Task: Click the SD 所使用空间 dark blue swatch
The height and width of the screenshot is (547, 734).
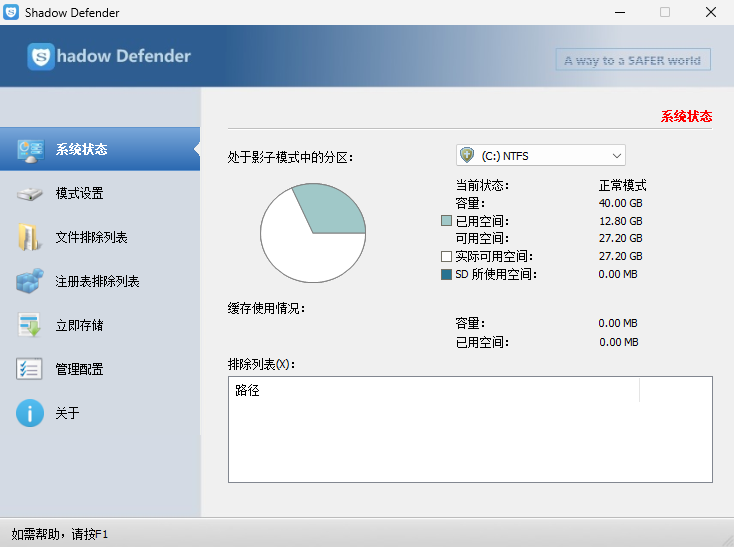Action: point(446,274)
